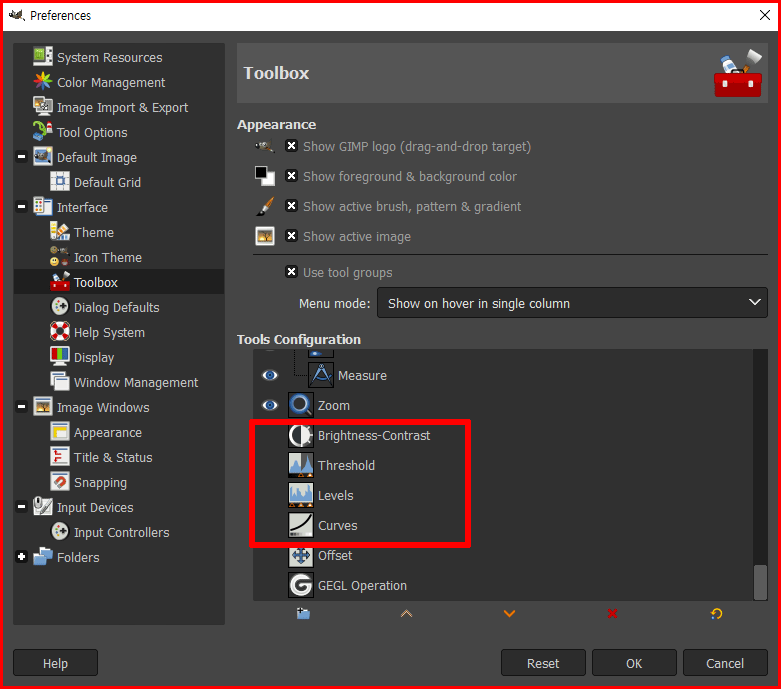Open the Appearance preferences page
Viewport: 781px width, 689px height.
(x=108, y=432)
